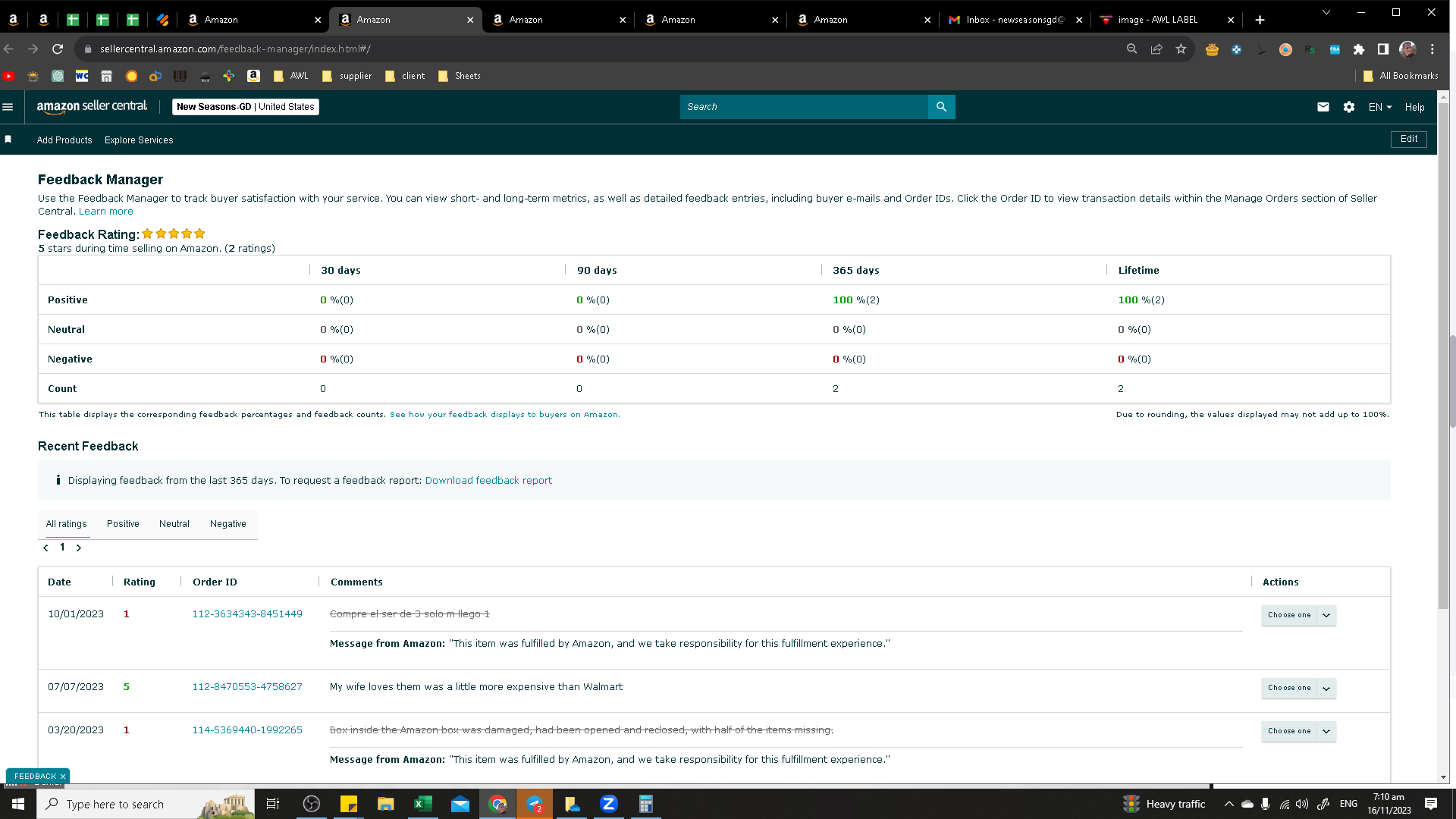The width and height of the screenshot is (1456, 819).
Task: Switch to the Positive tab
Action: 123,524
